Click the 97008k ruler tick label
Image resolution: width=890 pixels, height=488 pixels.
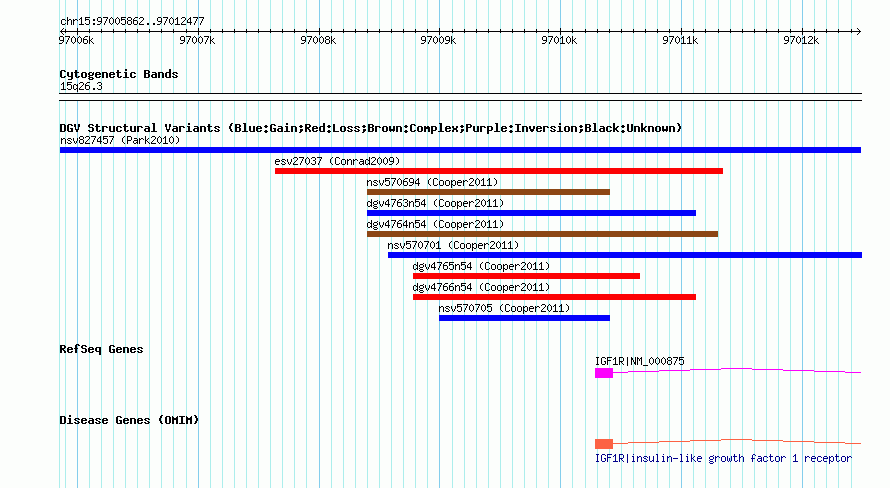point(318,40)
